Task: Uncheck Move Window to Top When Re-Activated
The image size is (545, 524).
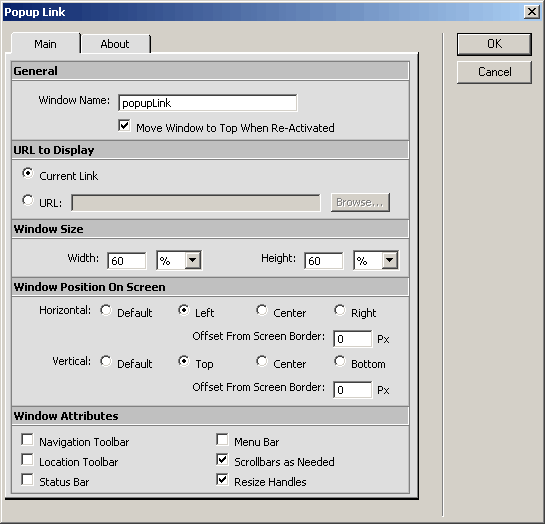Action: [124, 125]
